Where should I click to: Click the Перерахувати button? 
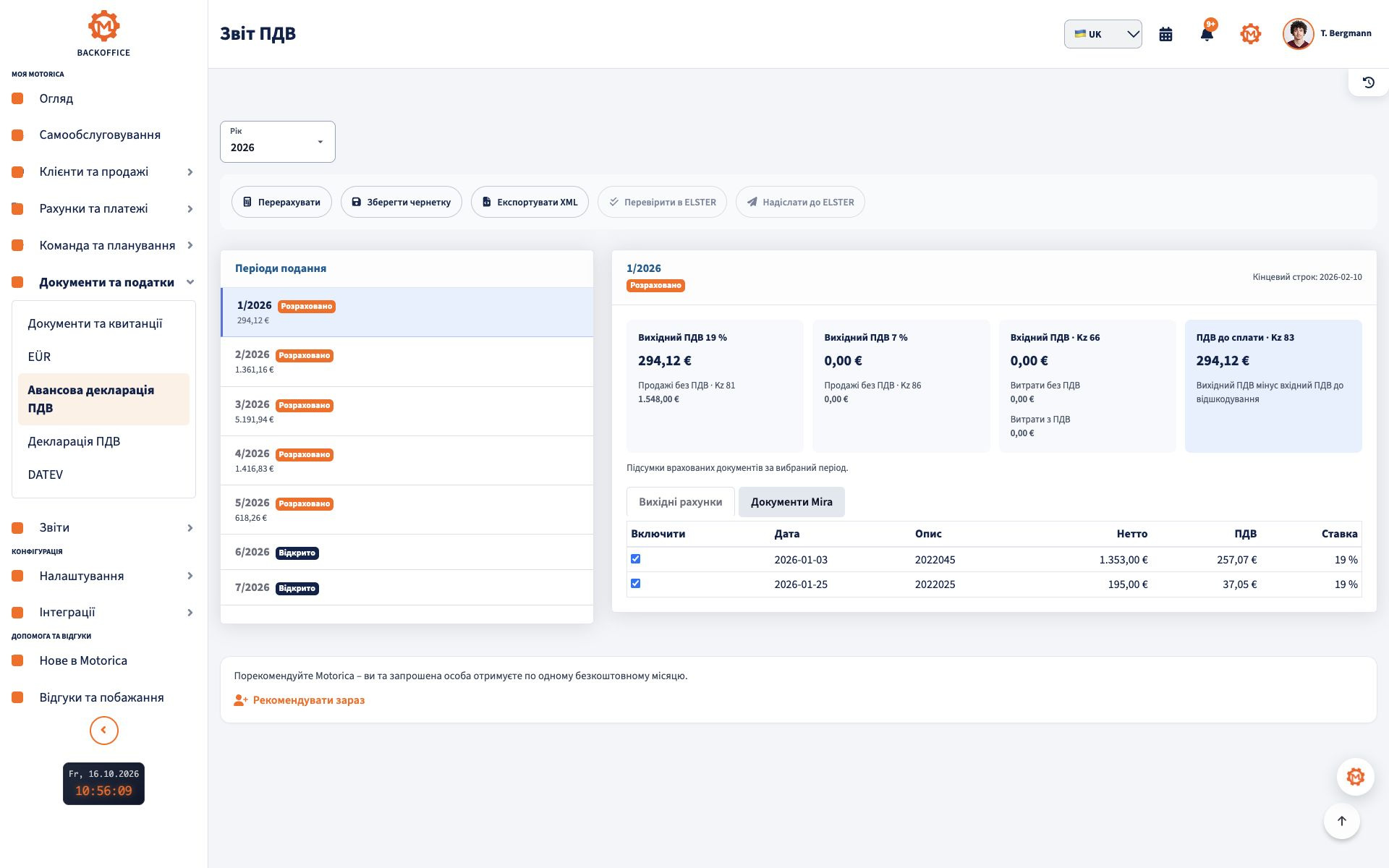pyautogui.click(x=281, y=203)
